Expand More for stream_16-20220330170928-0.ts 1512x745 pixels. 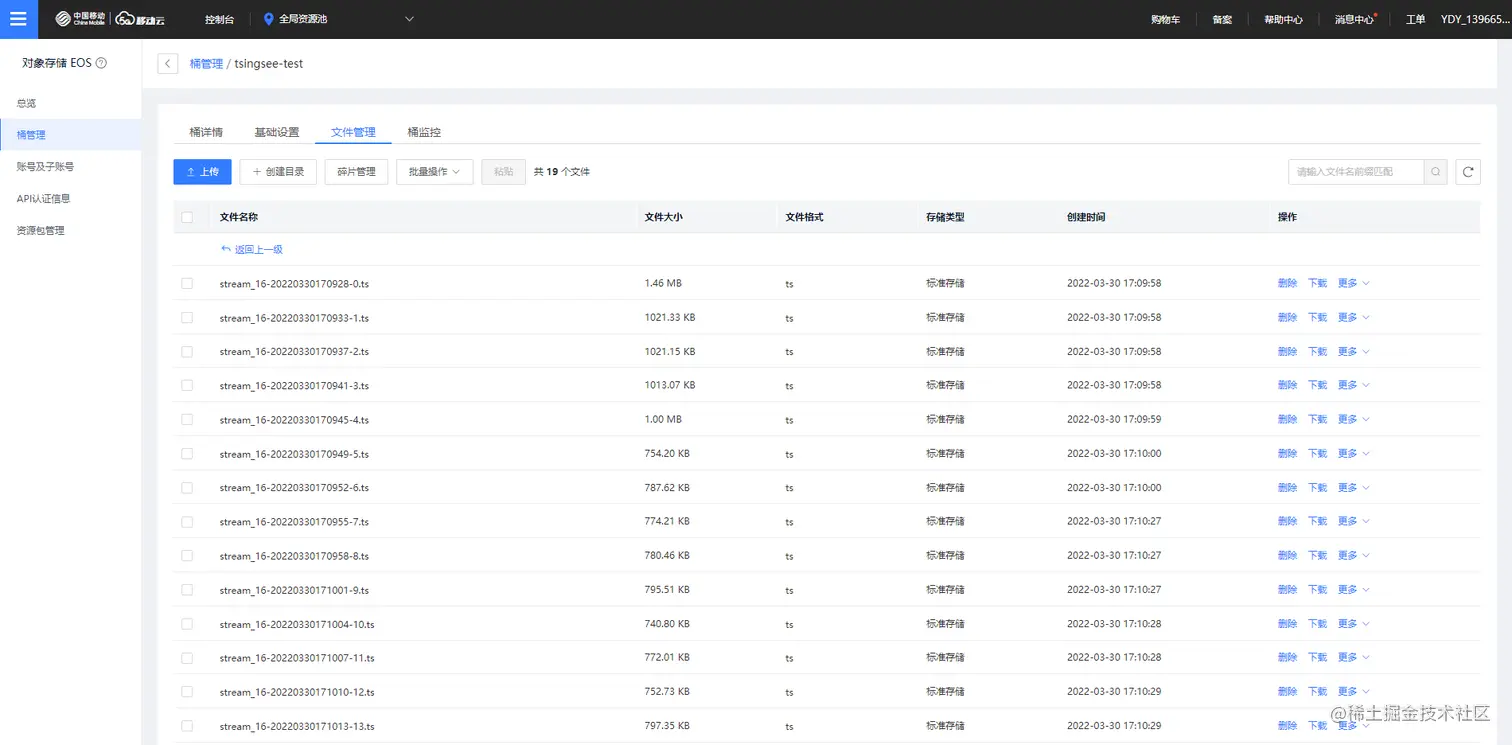pyautogui.click(x=1354, y=283)
